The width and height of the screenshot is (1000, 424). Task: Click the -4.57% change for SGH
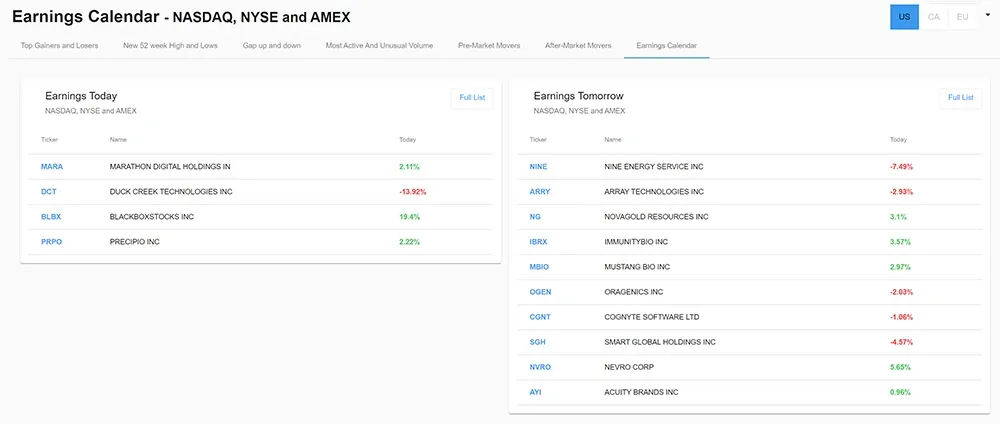[901, 342]
